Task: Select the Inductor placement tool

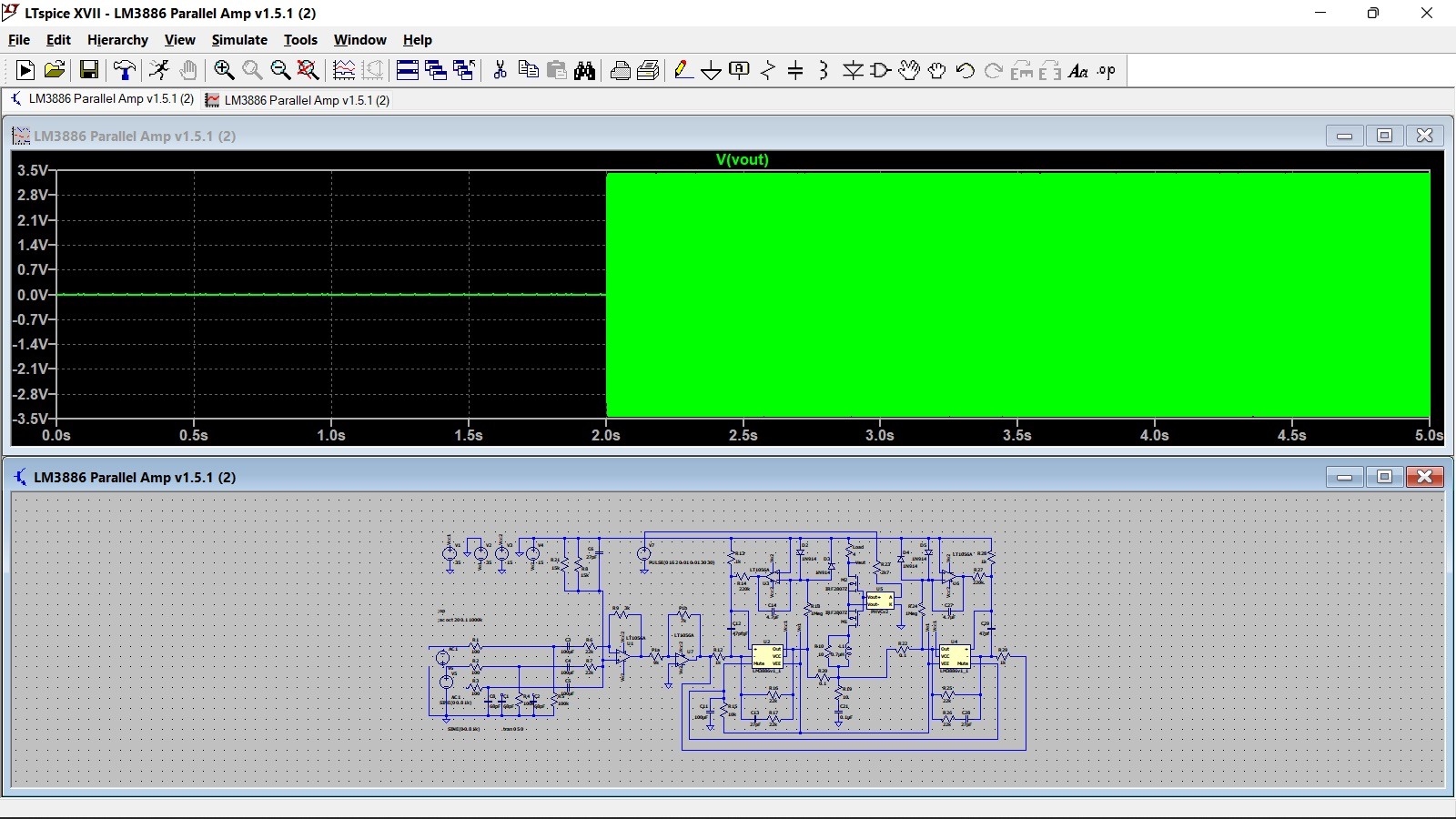Action: 824,70
